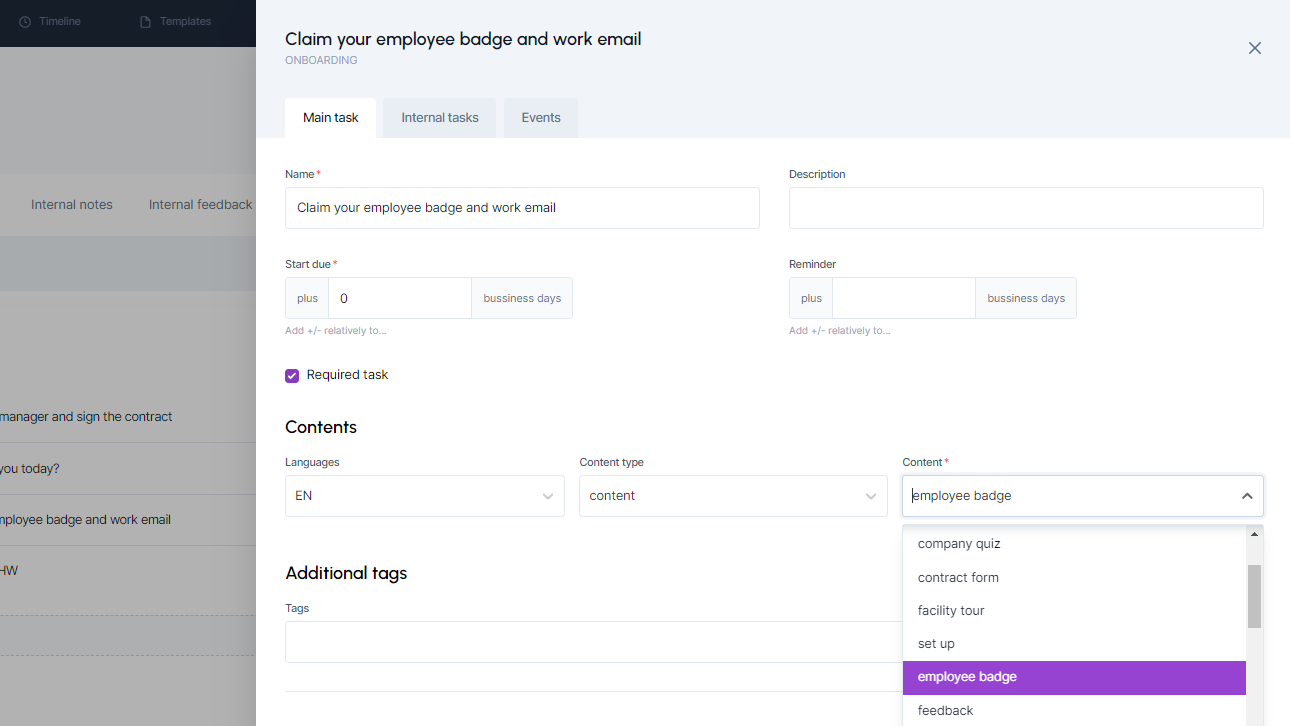Open the Internal notes tab in the background
The width and height of the screenshot is (1290, 726).
[72, 205]
